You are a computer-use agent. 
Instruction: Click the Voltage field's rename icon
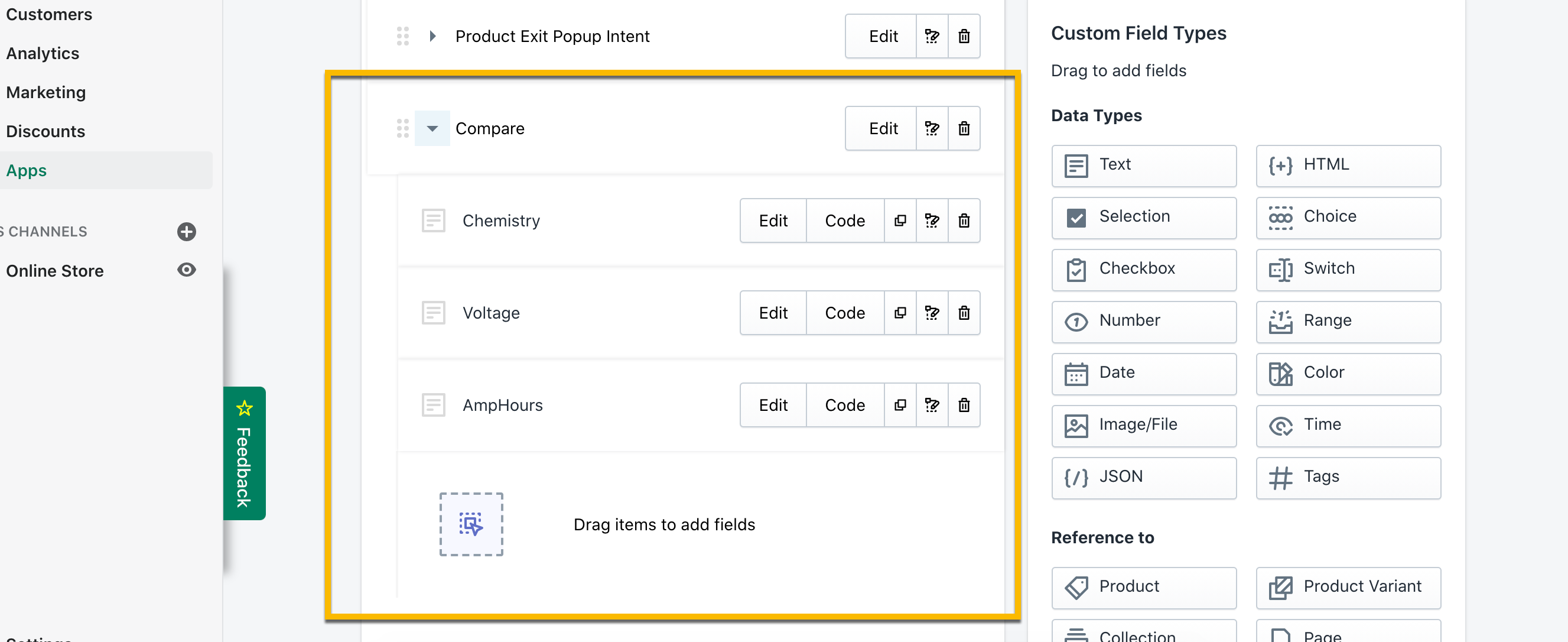pyautogui.click(x=931, y=313)
